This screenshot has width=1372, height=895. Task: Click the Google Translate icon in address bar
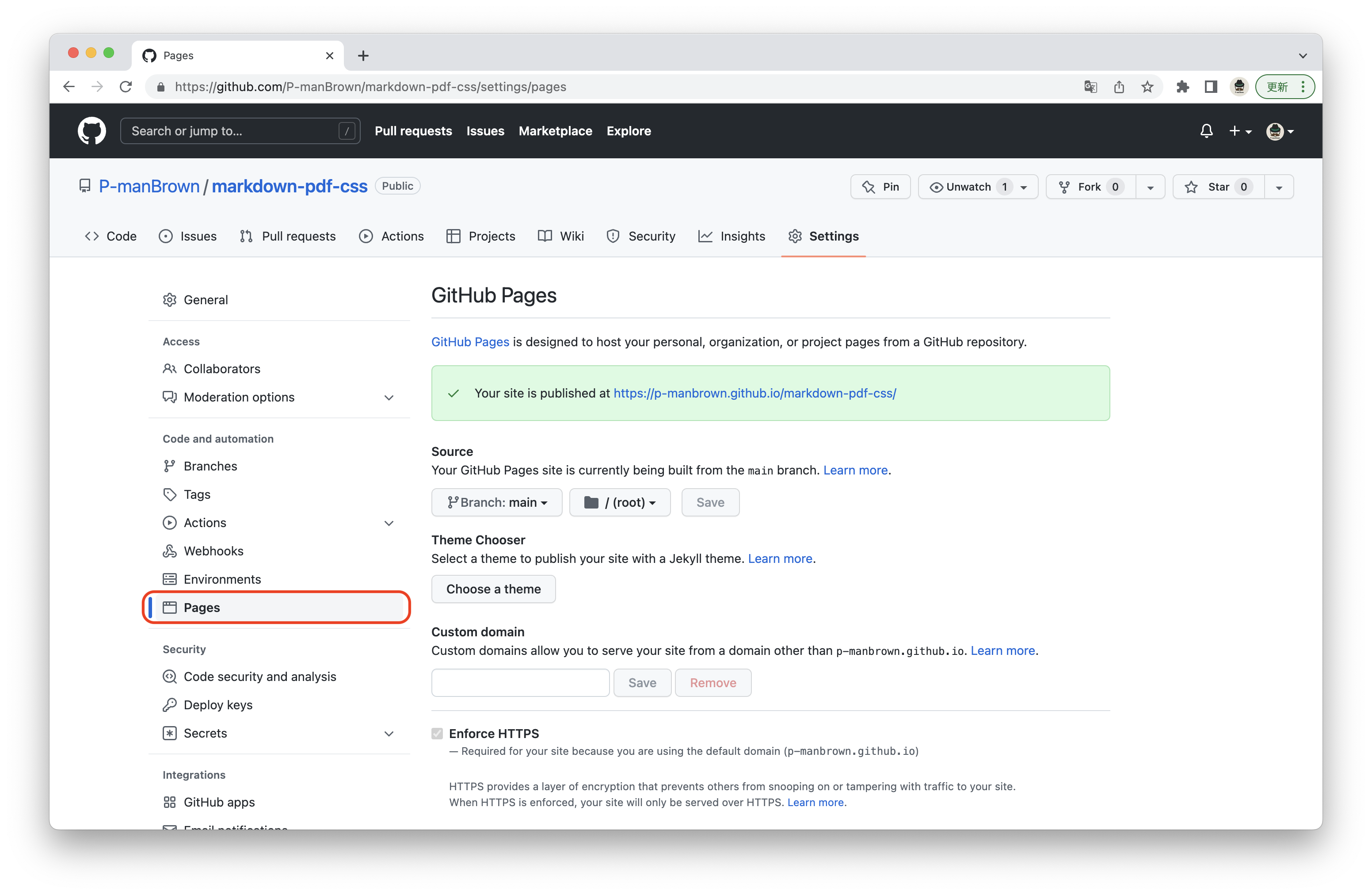(1090, 87)
